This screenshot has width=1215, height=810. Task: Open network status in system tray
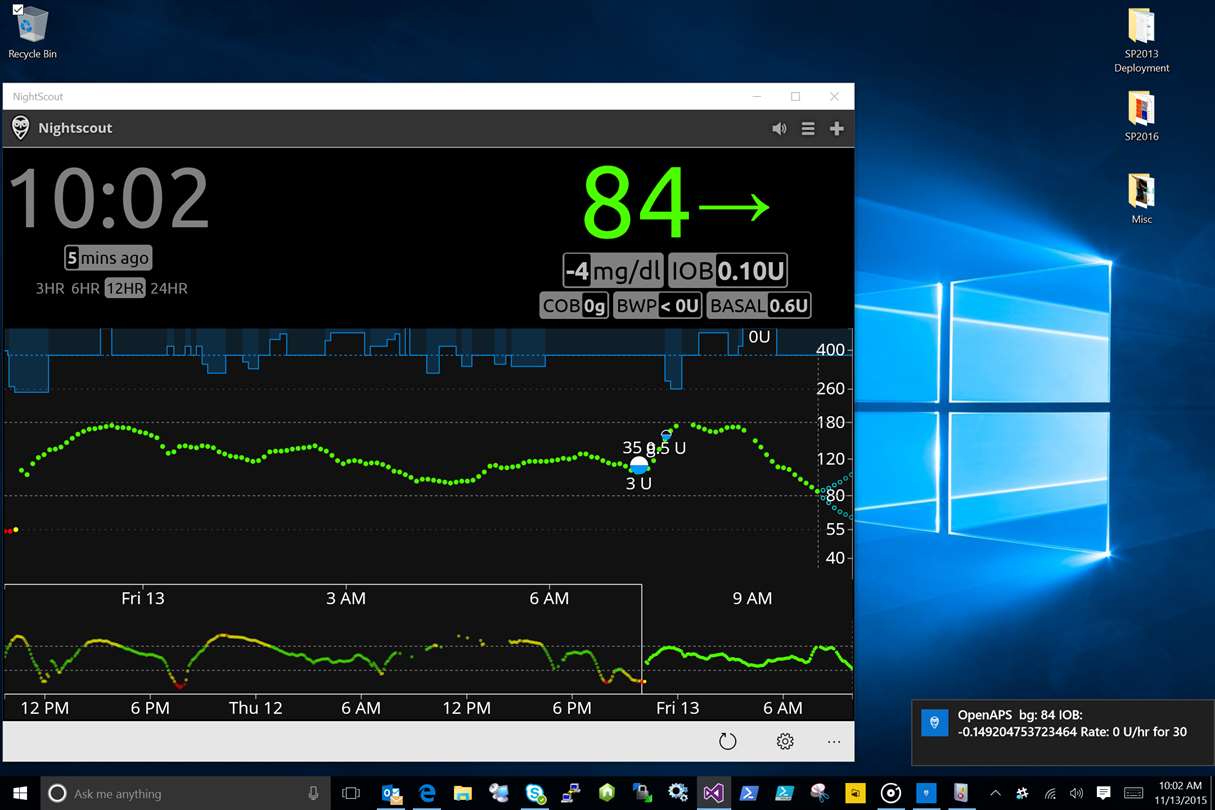tap(1051, 793)
